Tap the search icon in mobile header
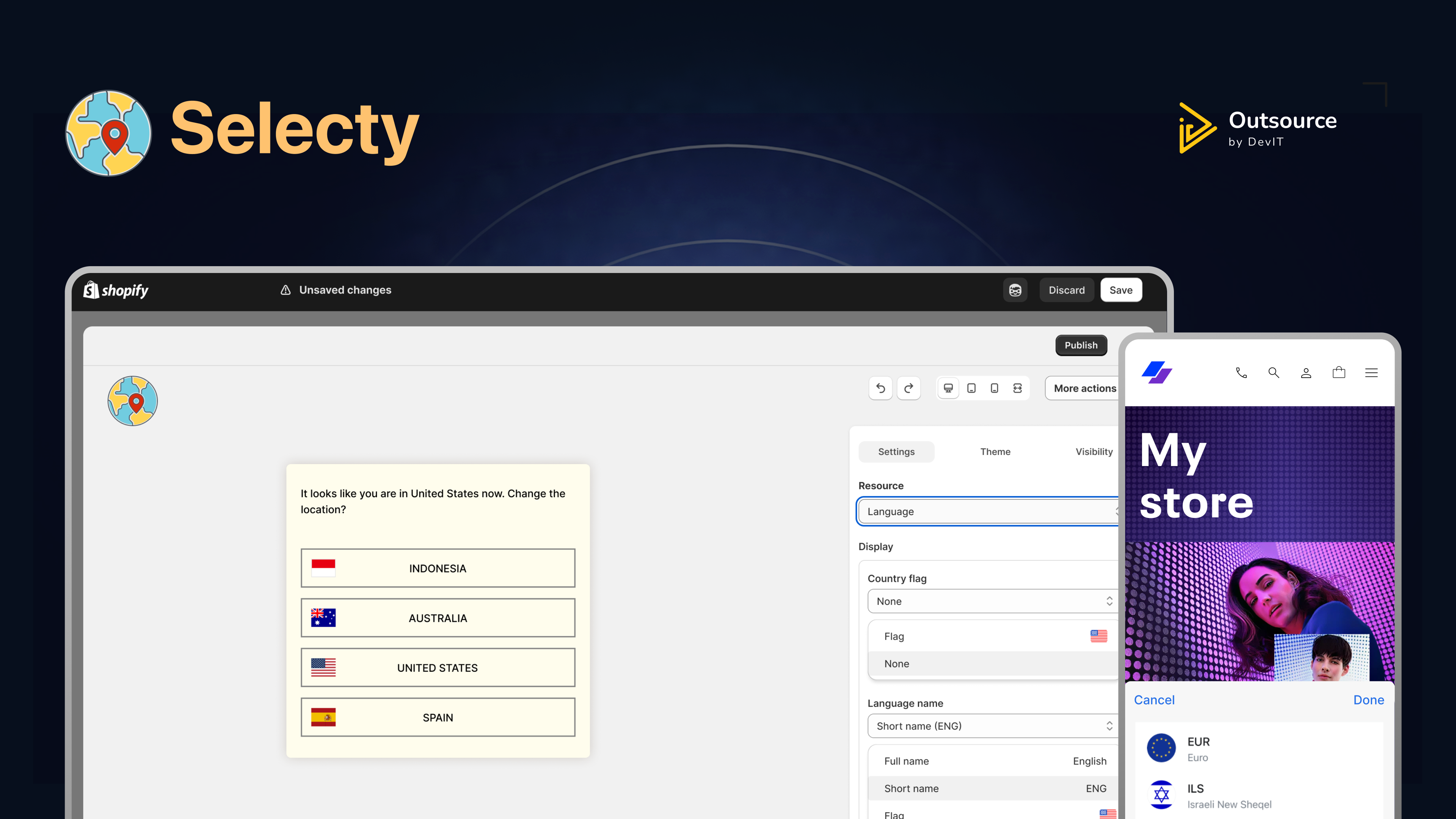Screen dimensions: 1456x819 coord(1274,372)
